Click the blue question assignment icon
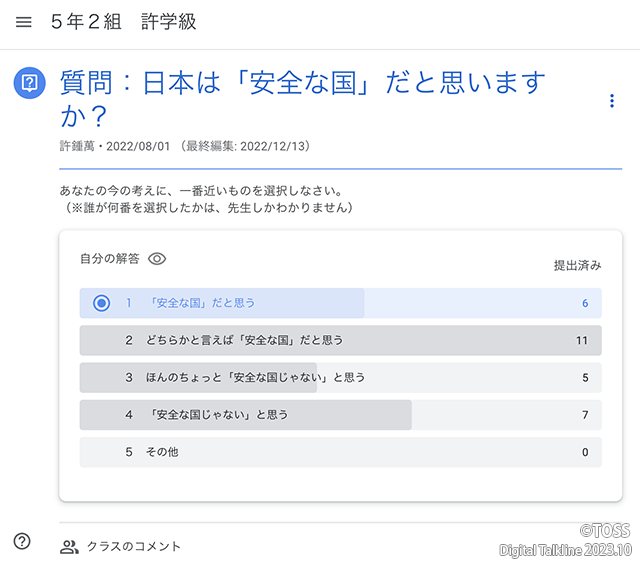640x564 pixels. coord(29,82)
